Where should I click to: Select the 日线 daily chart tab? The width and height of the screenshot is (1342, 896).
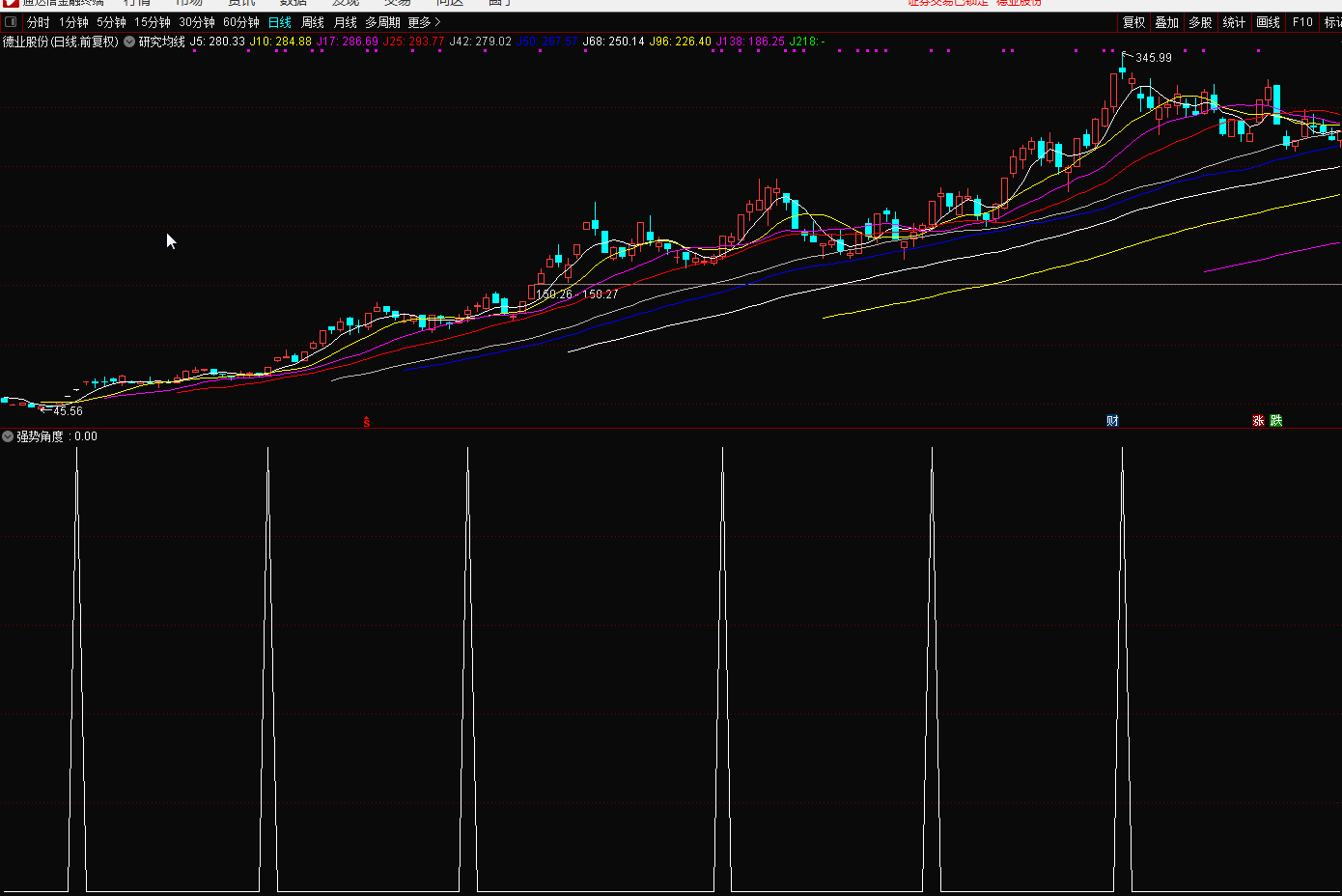click(280, 22)
